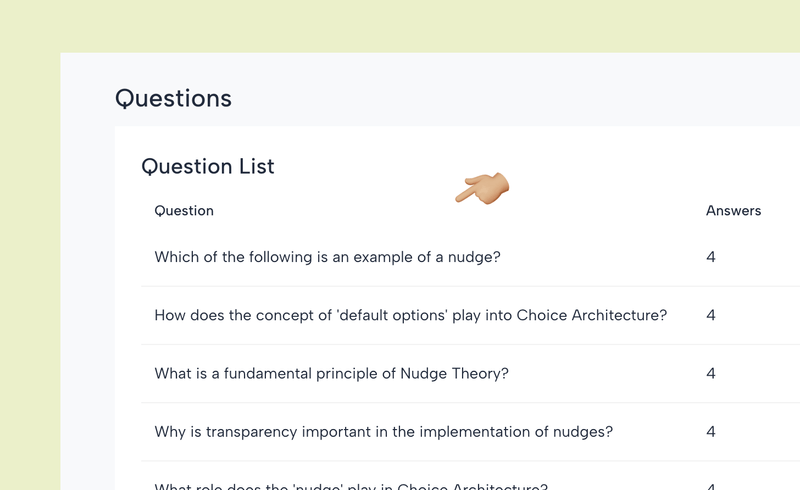
Task: Click the 'Questions' page heading
Action: (173, 98)
